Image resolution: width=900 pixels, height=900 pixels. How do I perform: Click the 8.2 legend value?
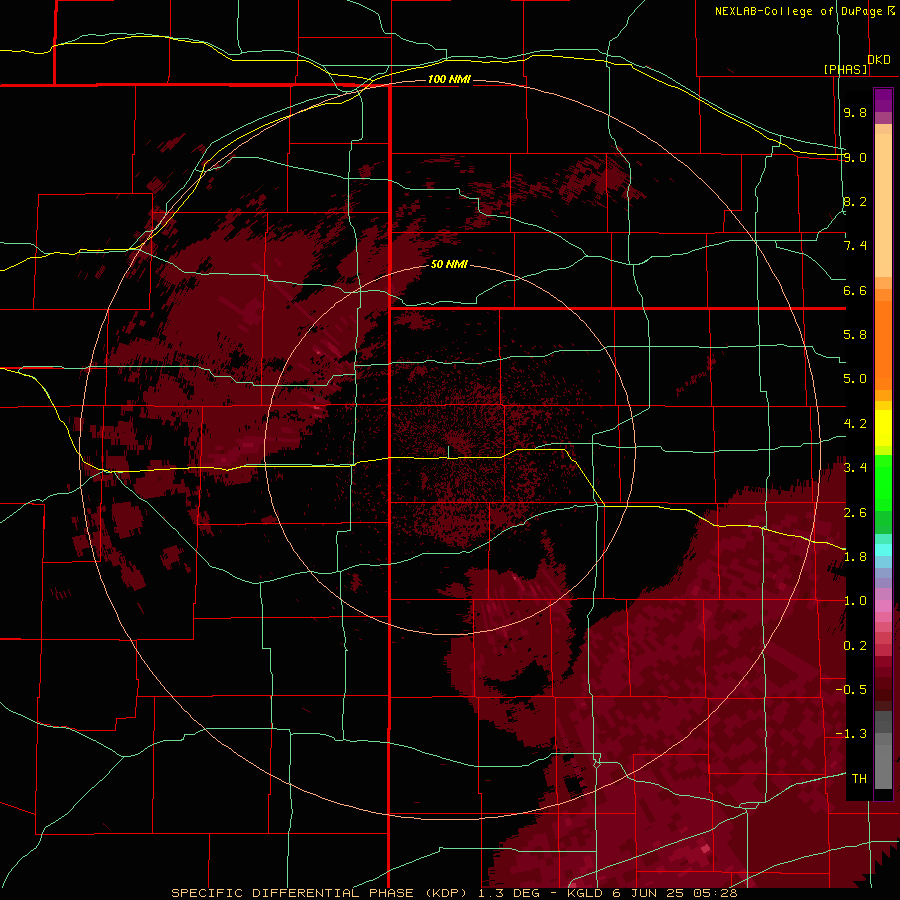tap(855, 201)
